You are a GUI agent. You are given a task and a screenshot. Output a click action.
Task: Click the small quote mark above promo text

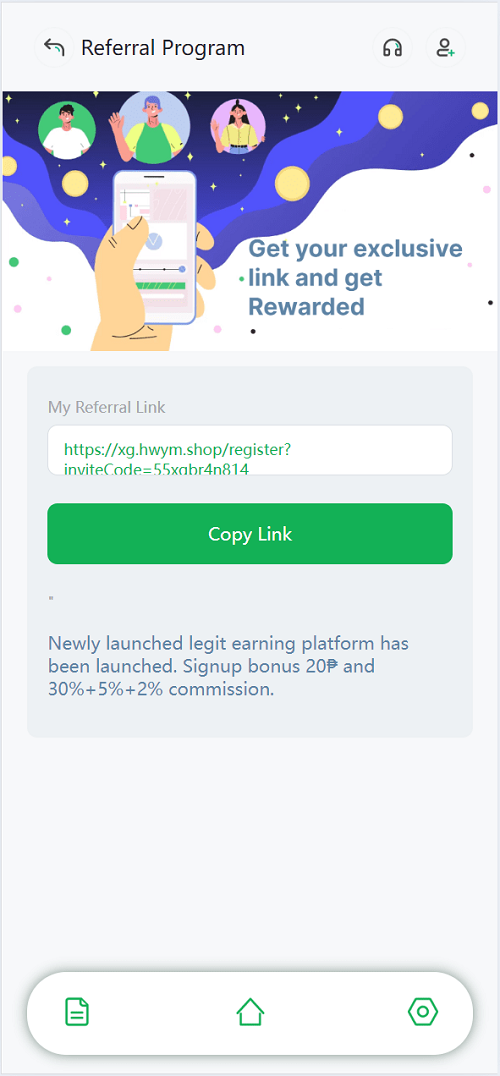coord(51,598)
